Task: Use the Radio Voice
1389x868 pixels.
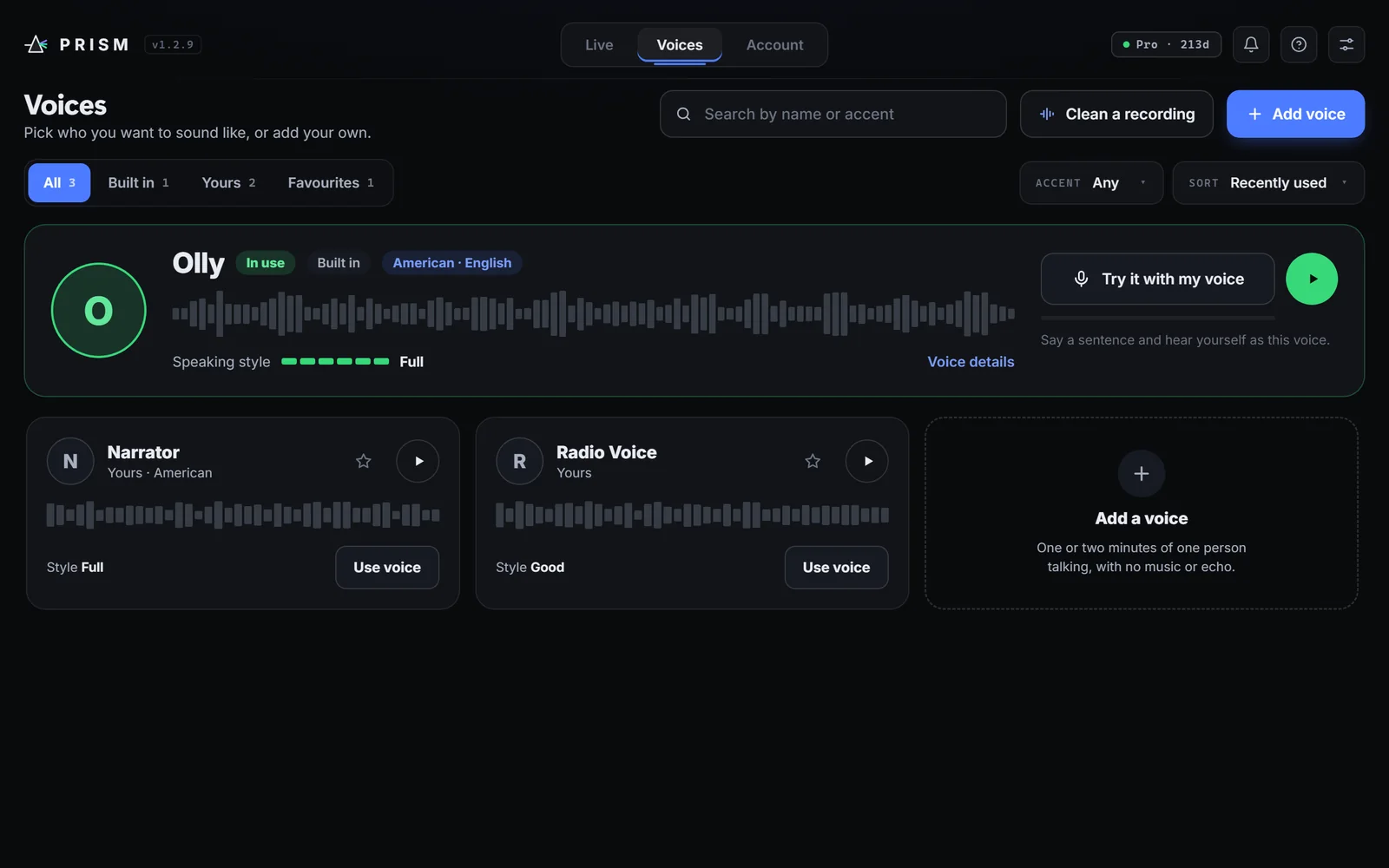Action: pos(836,567)
